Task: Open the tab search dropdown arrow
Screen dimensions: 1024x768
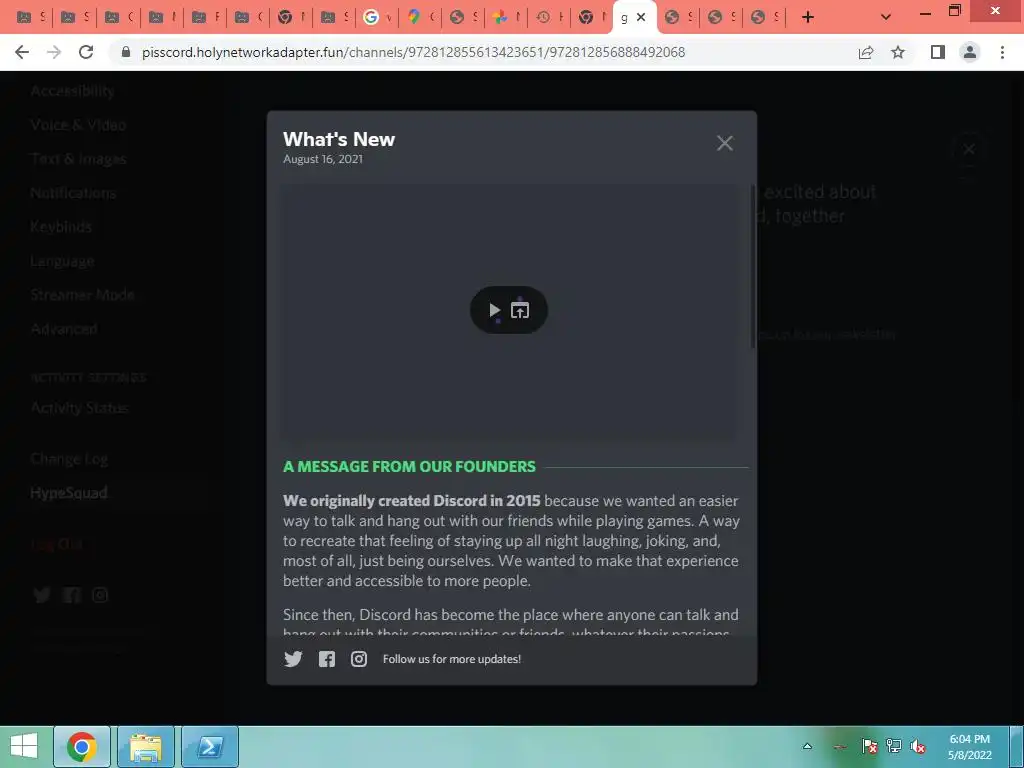Action: [x=886, y=17]
